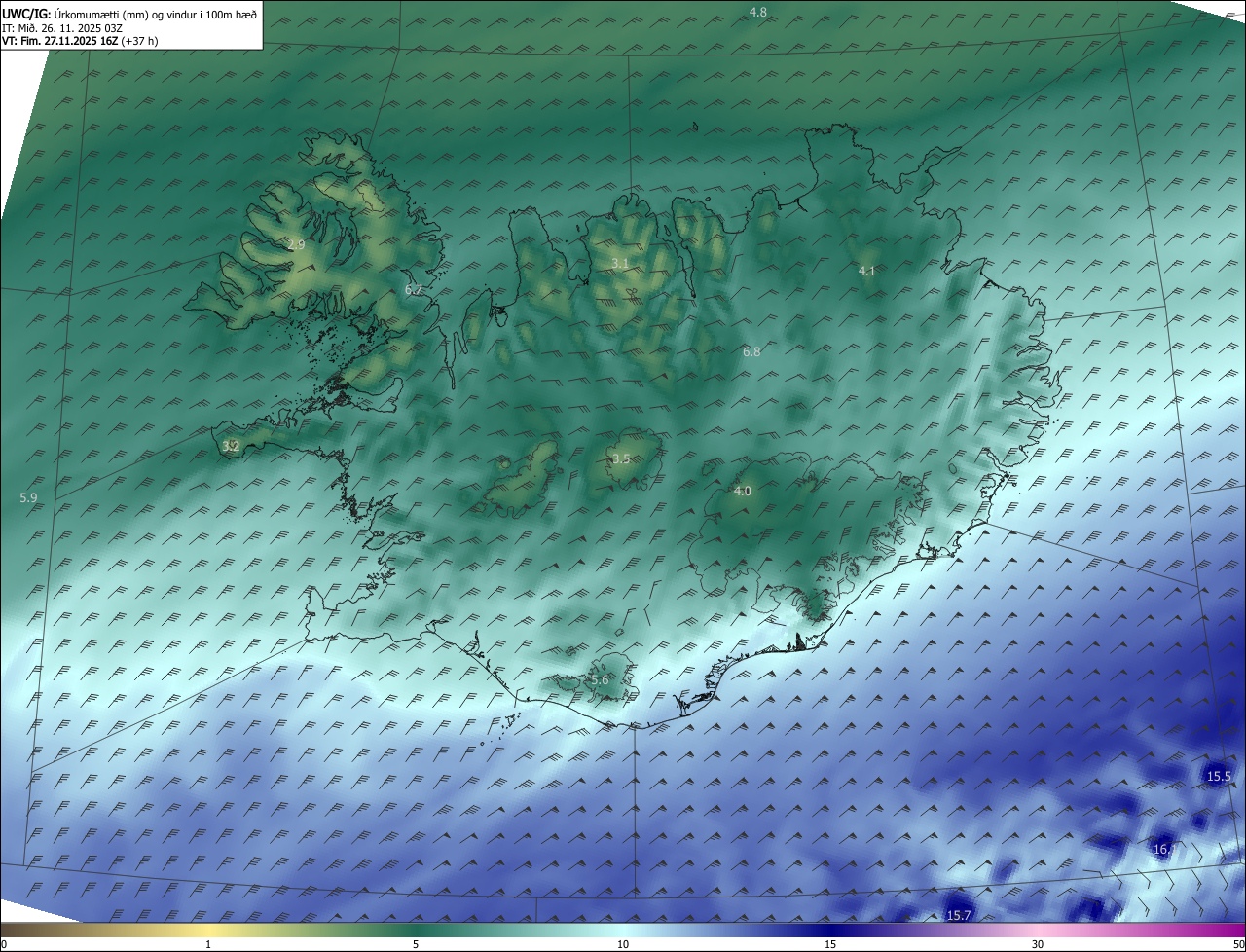The image size is (1246, 952).
Task: Click the 10 tick on the colour scale
Action: 623,944
